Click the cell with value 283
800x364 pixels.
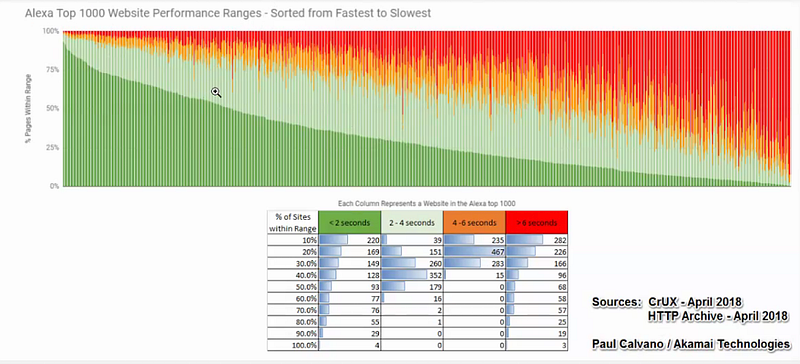474,263
